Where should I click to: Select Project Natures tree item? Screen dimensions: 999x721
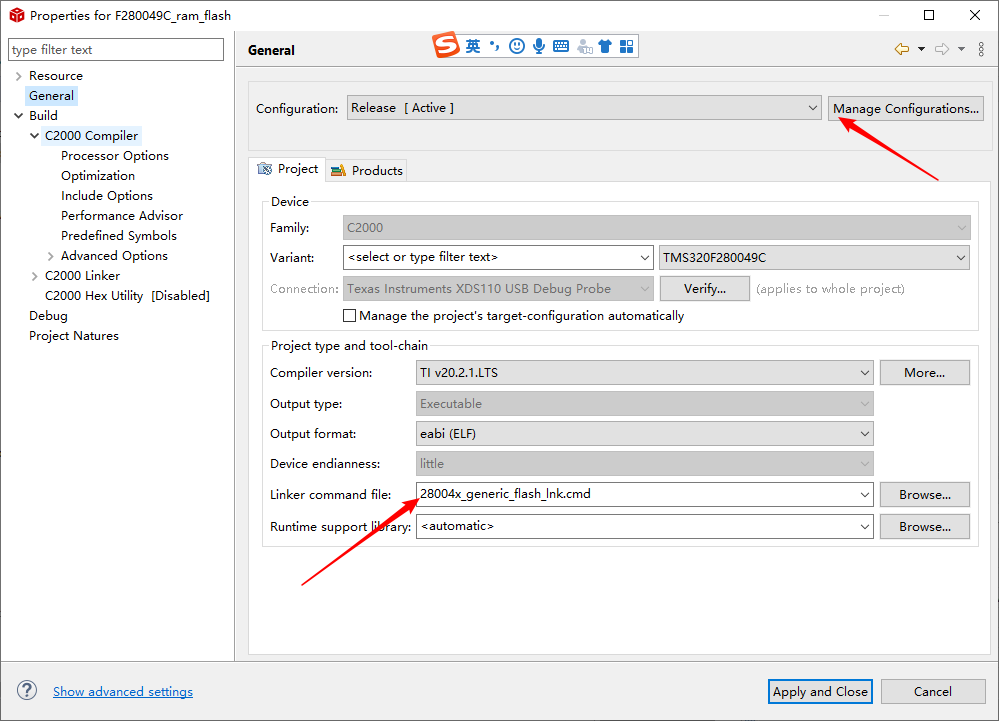(74, 336)
